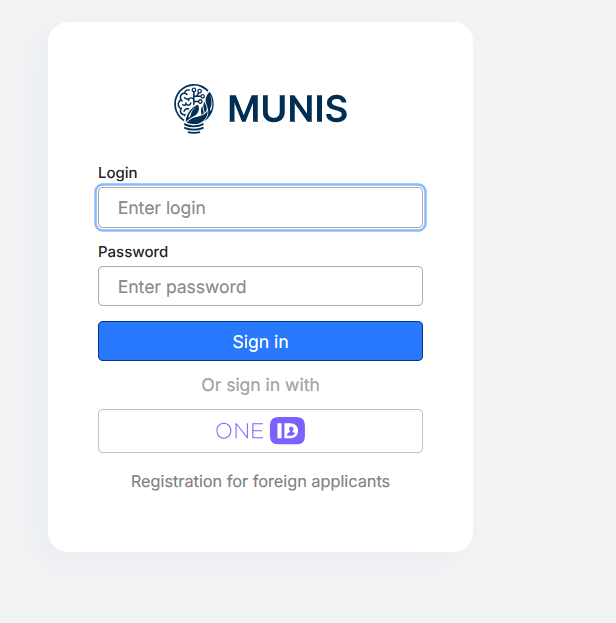
Task: Click the MUNIS title text
Action: [x=287, y=108]
